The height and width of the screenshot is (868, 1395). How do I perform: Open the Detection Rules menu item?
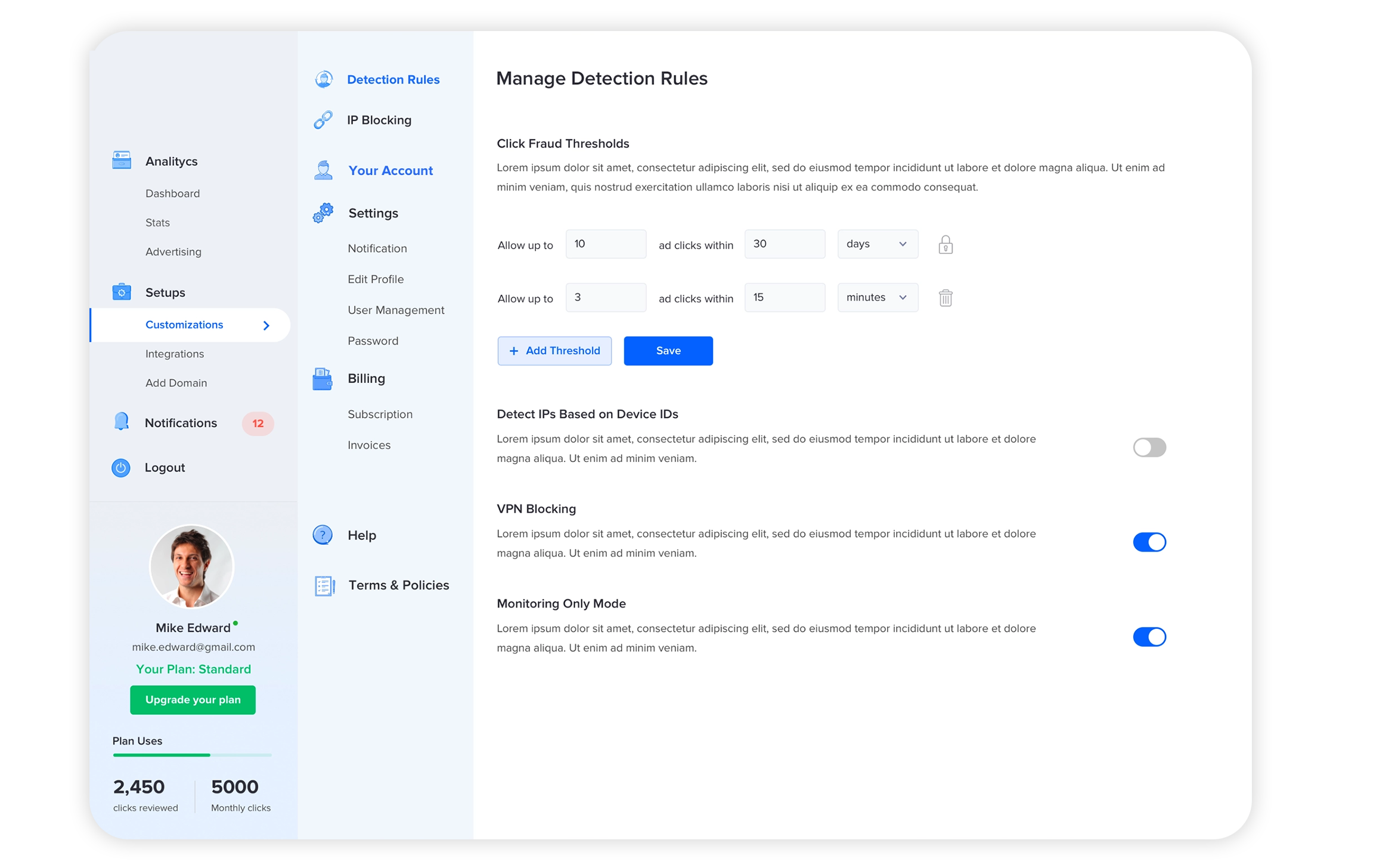(393, 80)
